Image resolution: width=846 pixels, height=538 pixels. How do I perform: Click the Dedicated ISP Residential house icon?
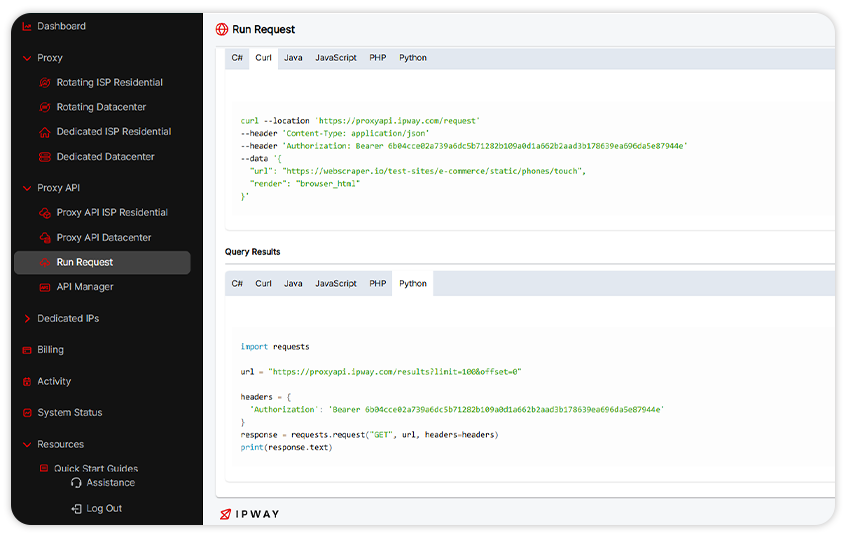pyautogui.click(x=45, y=132)
